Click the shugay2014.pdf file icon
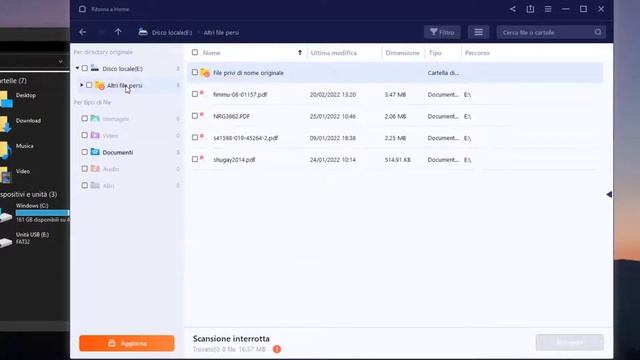This screenshot has width=640, height=360. click(202, 158)
